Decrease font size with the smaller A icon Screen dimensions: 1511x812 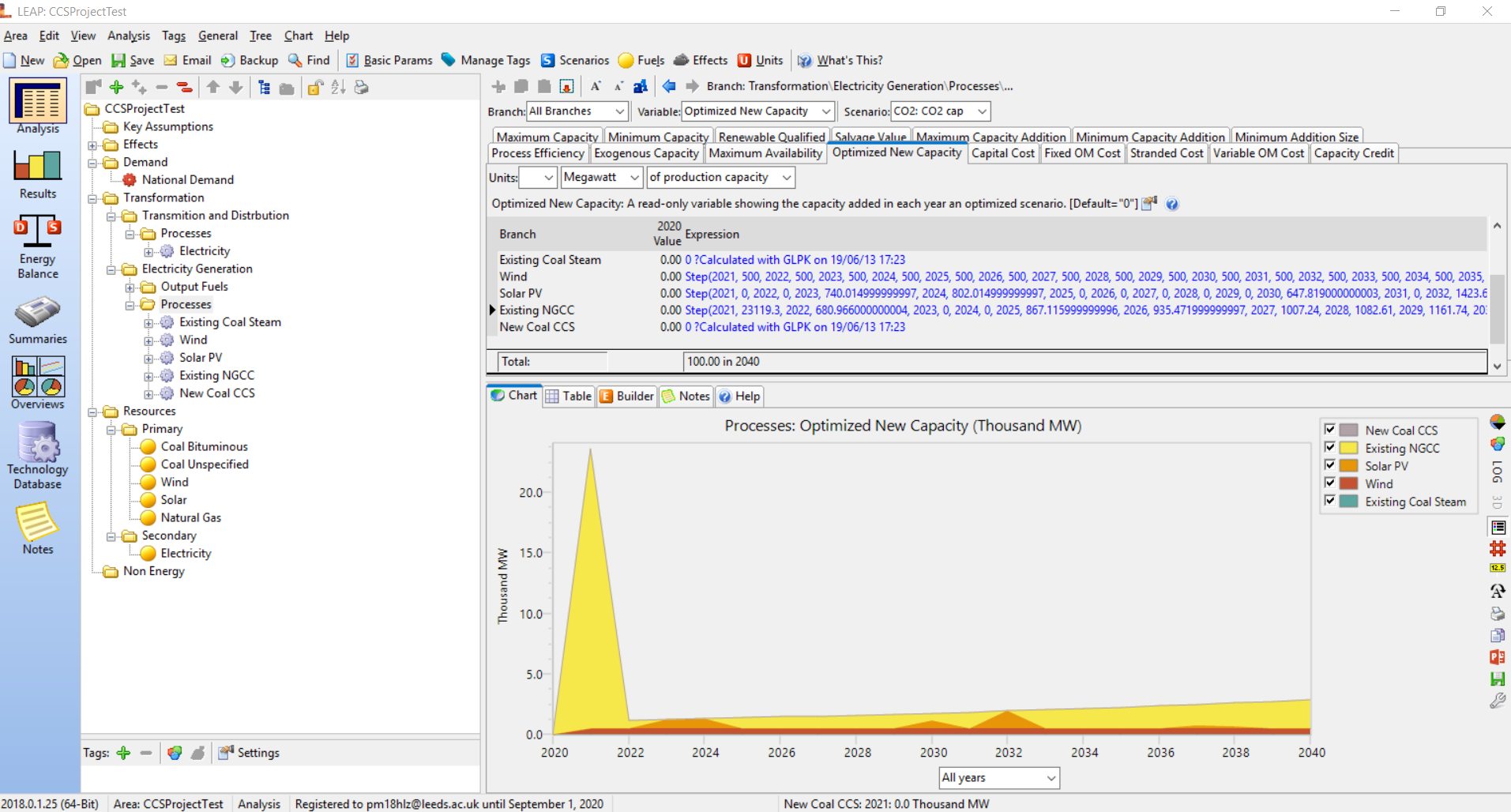coord(618,86)
